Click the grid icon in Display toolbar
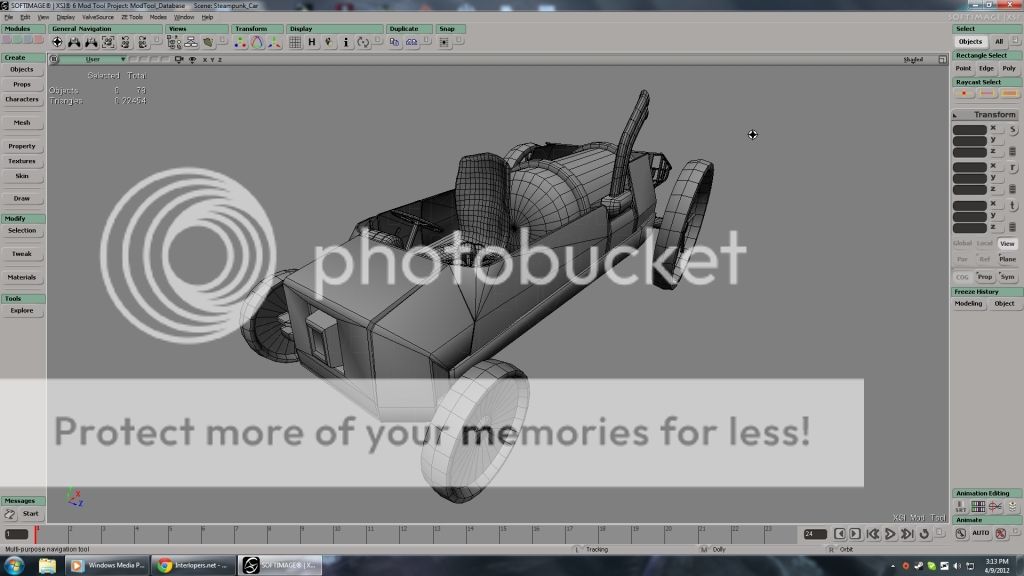The image size is (1024, 576). 295,42
